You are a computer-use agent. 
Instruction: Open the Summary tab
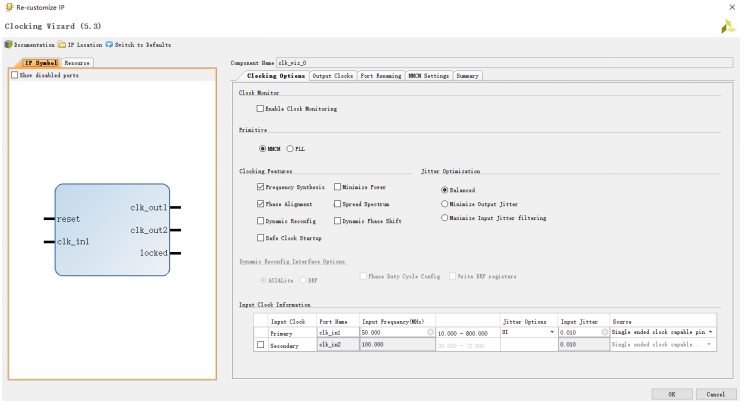pos(467,76)
